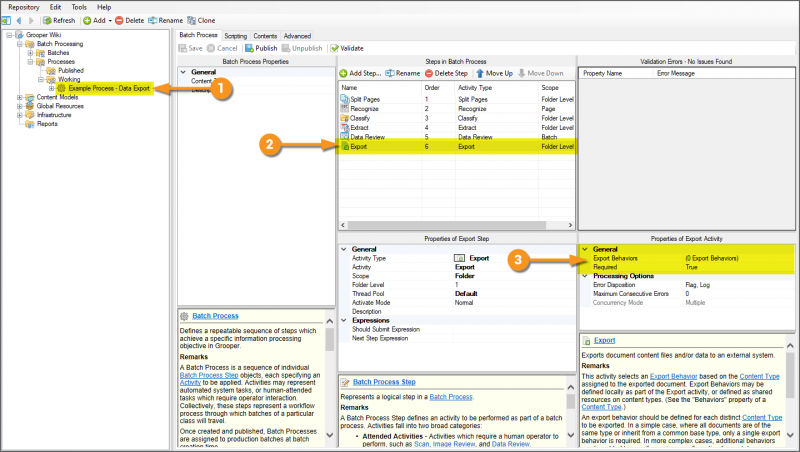The height and width of the screenshot is (452, 800).
Task: Click the Thread Pool value Default
Action: click(x=466, y=294)
